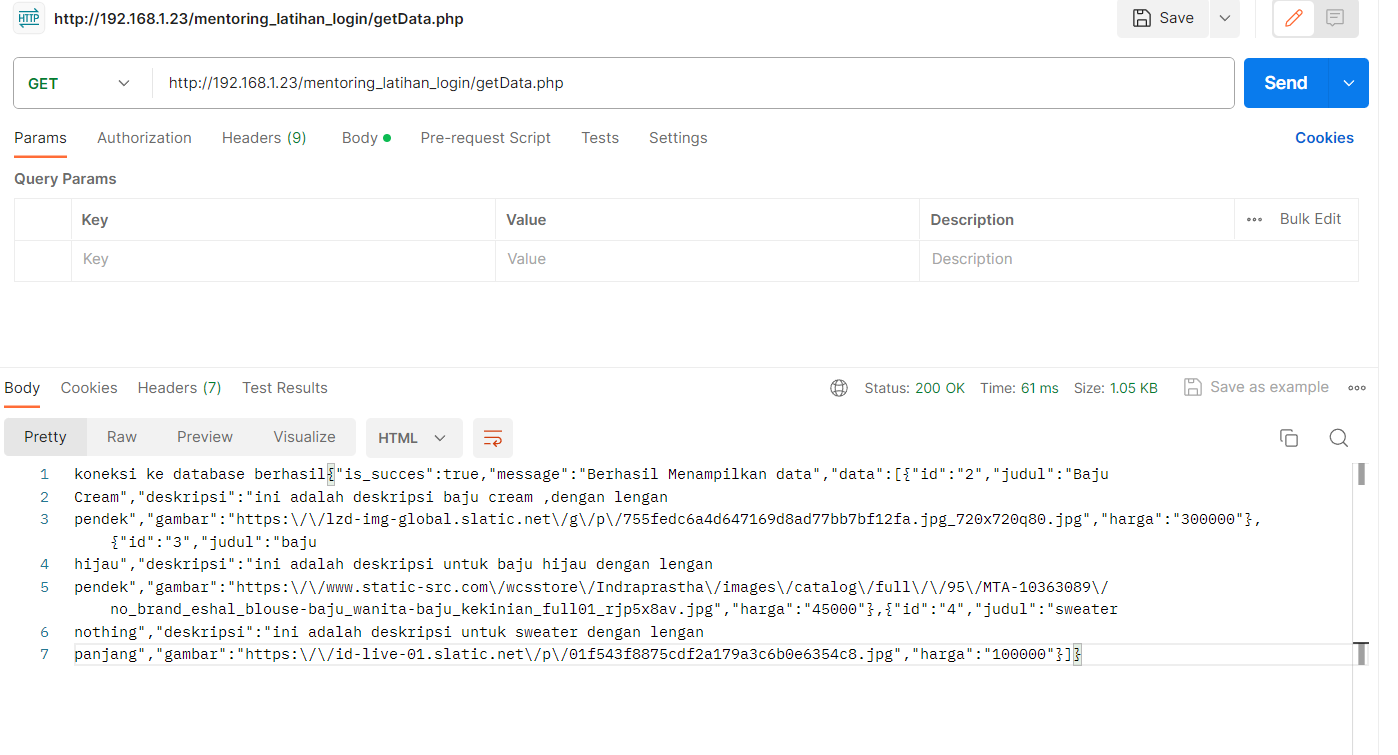Screen dimensions: 1398x755
Task: Click the edit pencil icon
Action: click(1292, 18)
